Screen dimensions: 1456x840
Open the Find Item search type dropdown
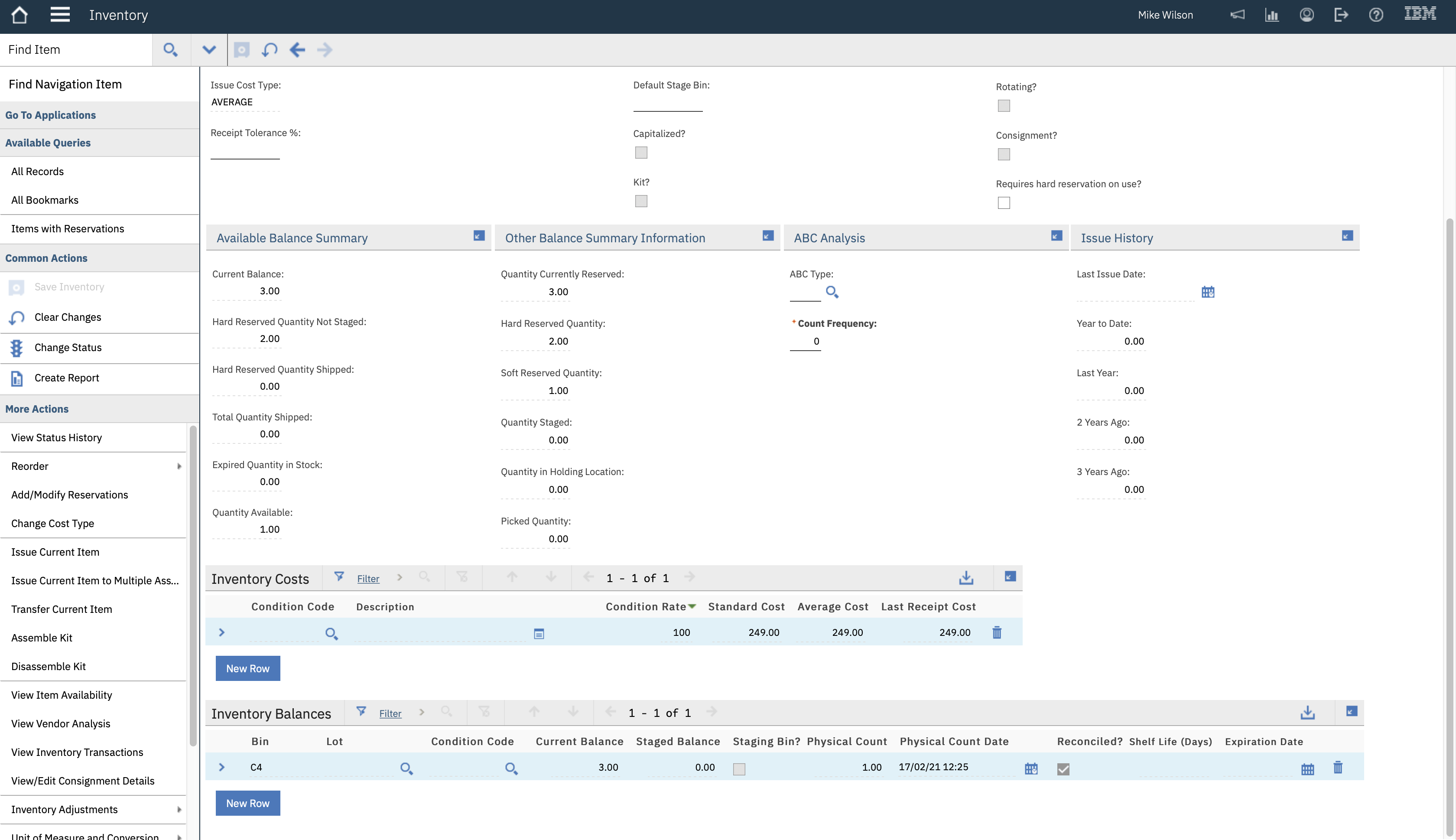209,49
